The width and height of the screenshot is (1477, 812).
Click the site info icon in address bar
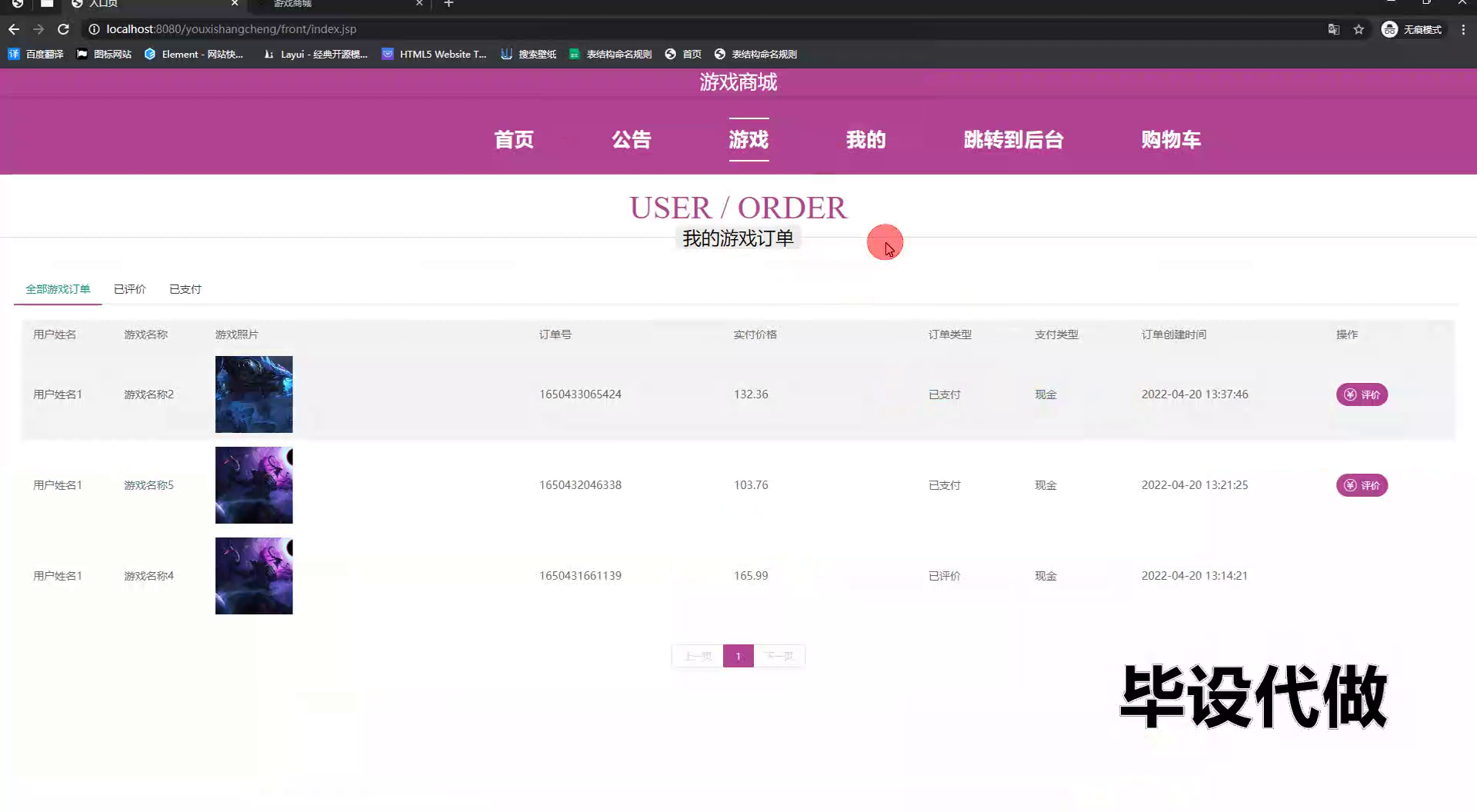94,29
